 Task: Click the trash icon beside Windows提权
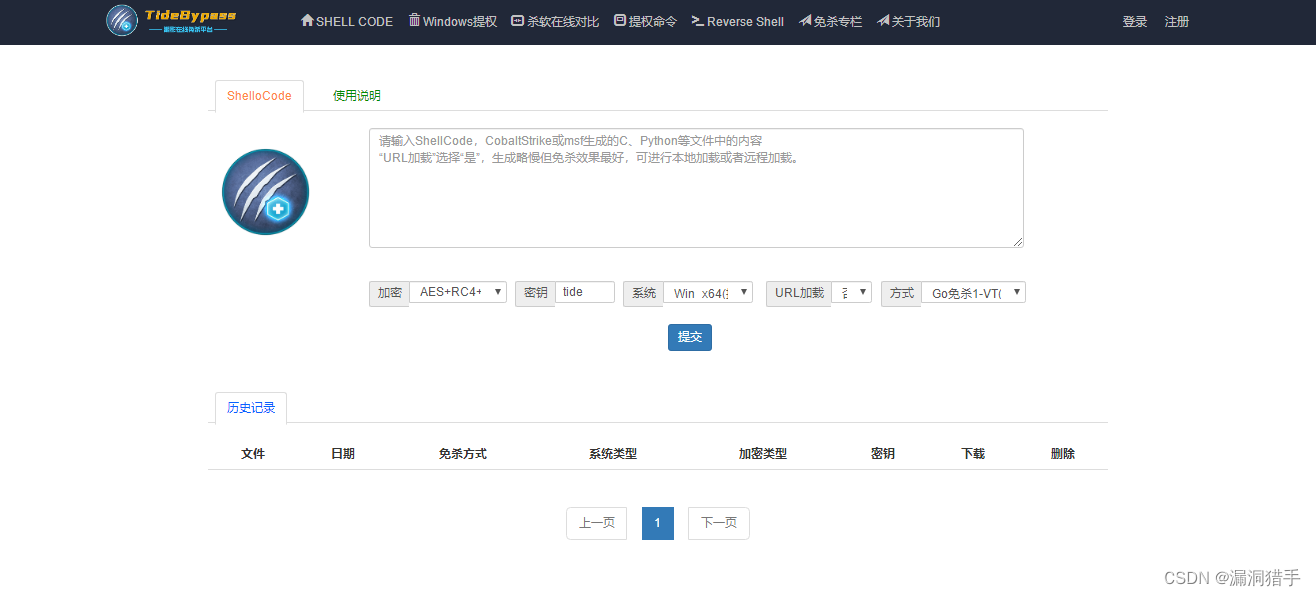point(414,20)
